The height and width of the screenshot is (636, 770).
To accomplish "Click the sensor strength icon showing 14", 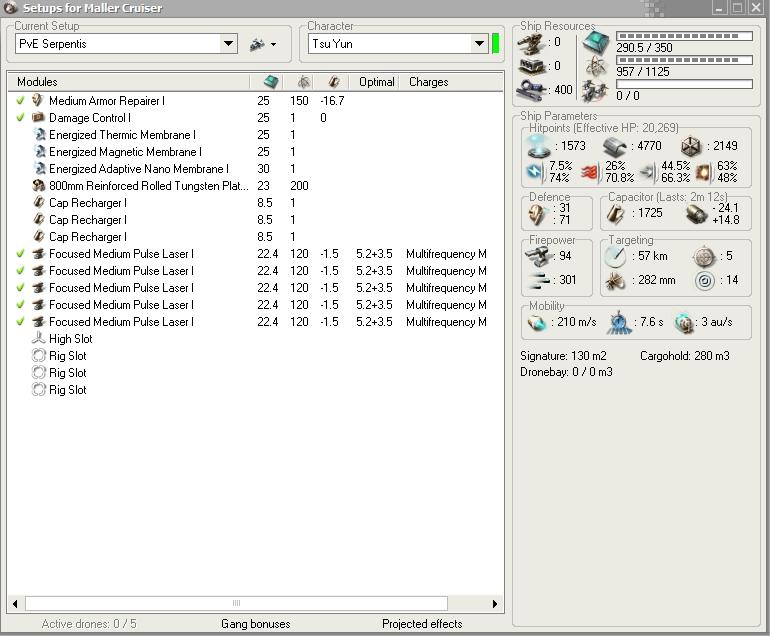I will [705, 281].
